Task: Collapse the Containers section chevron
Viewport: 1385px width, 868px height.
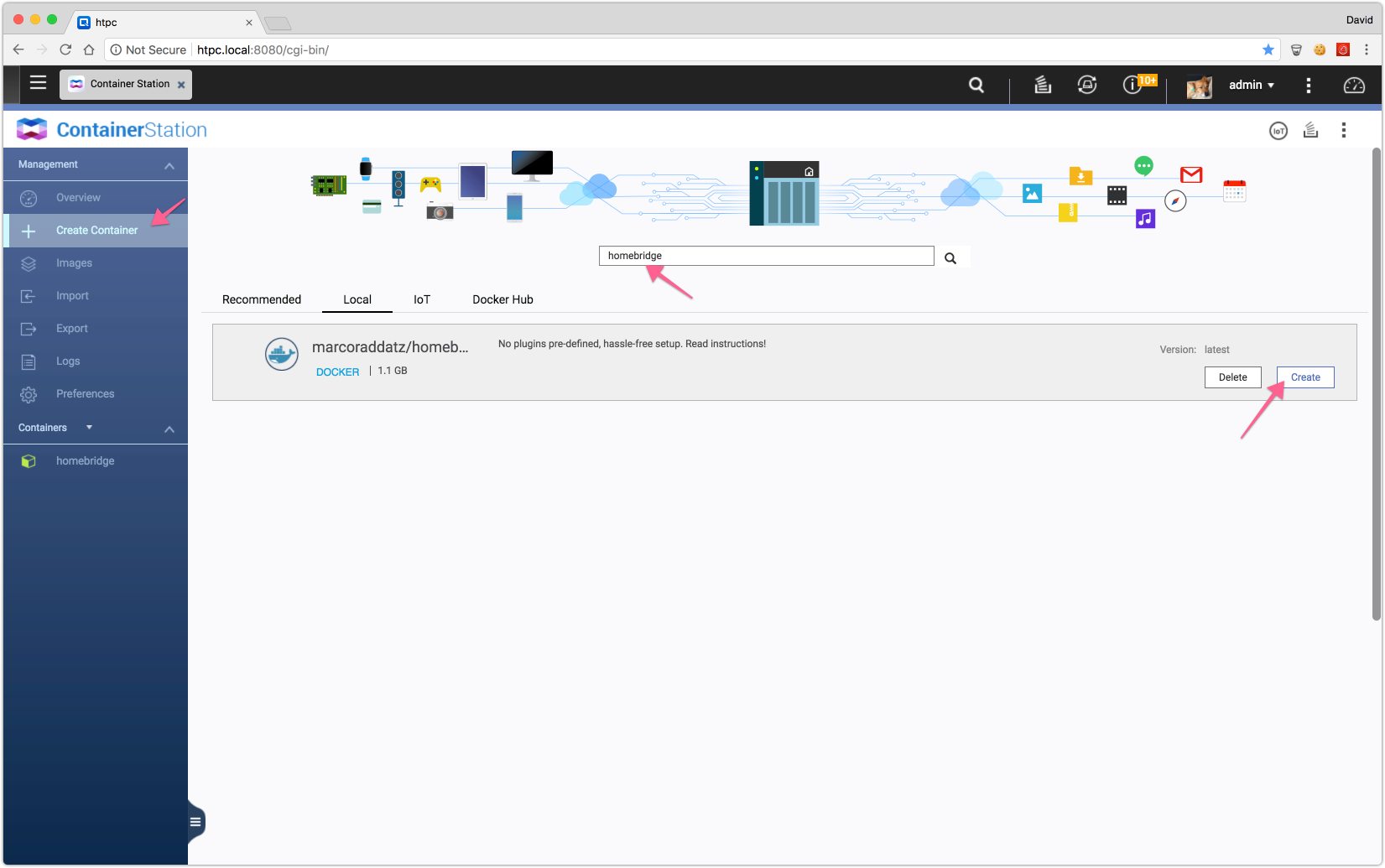Action: [169, 429]
